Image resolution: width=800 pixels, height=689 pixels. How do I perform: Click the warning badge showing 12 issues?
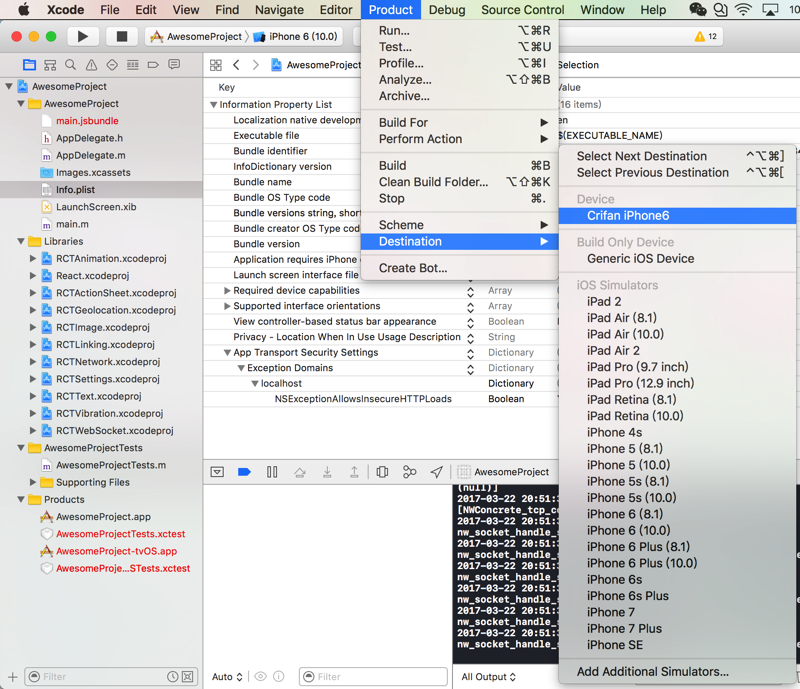coord(706,36)
